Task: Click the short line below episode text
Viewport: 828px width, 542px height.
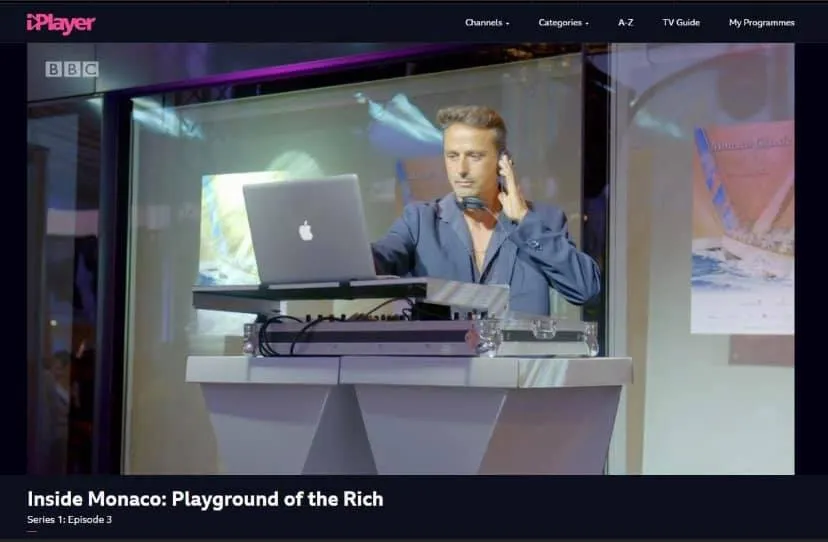Action: click(32, 532)
